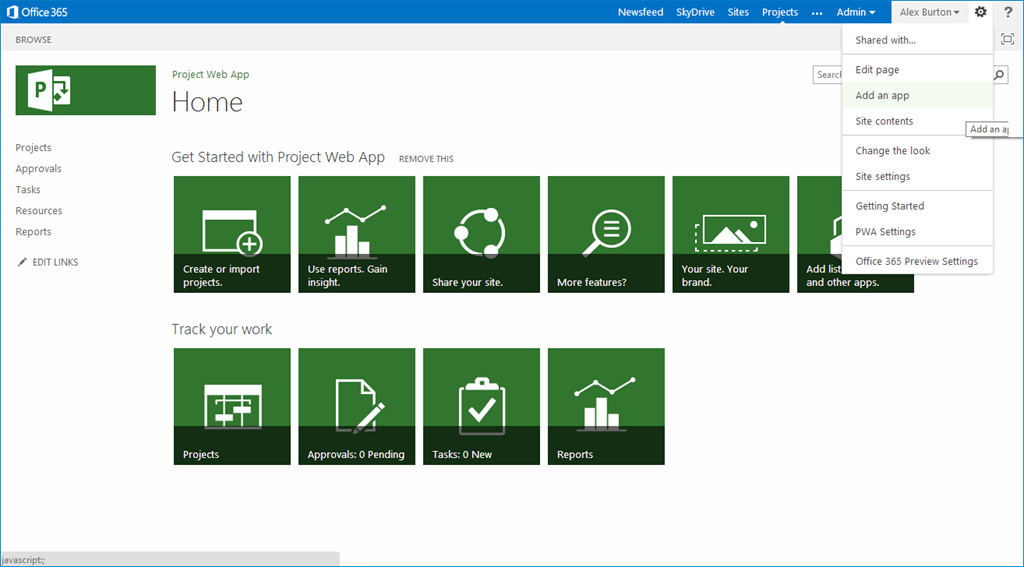Open SkyDrive from the top bar
Image resolution: width=1024 pixels, height=567 pixels.
pyautogui.click(x=695, y=12)
